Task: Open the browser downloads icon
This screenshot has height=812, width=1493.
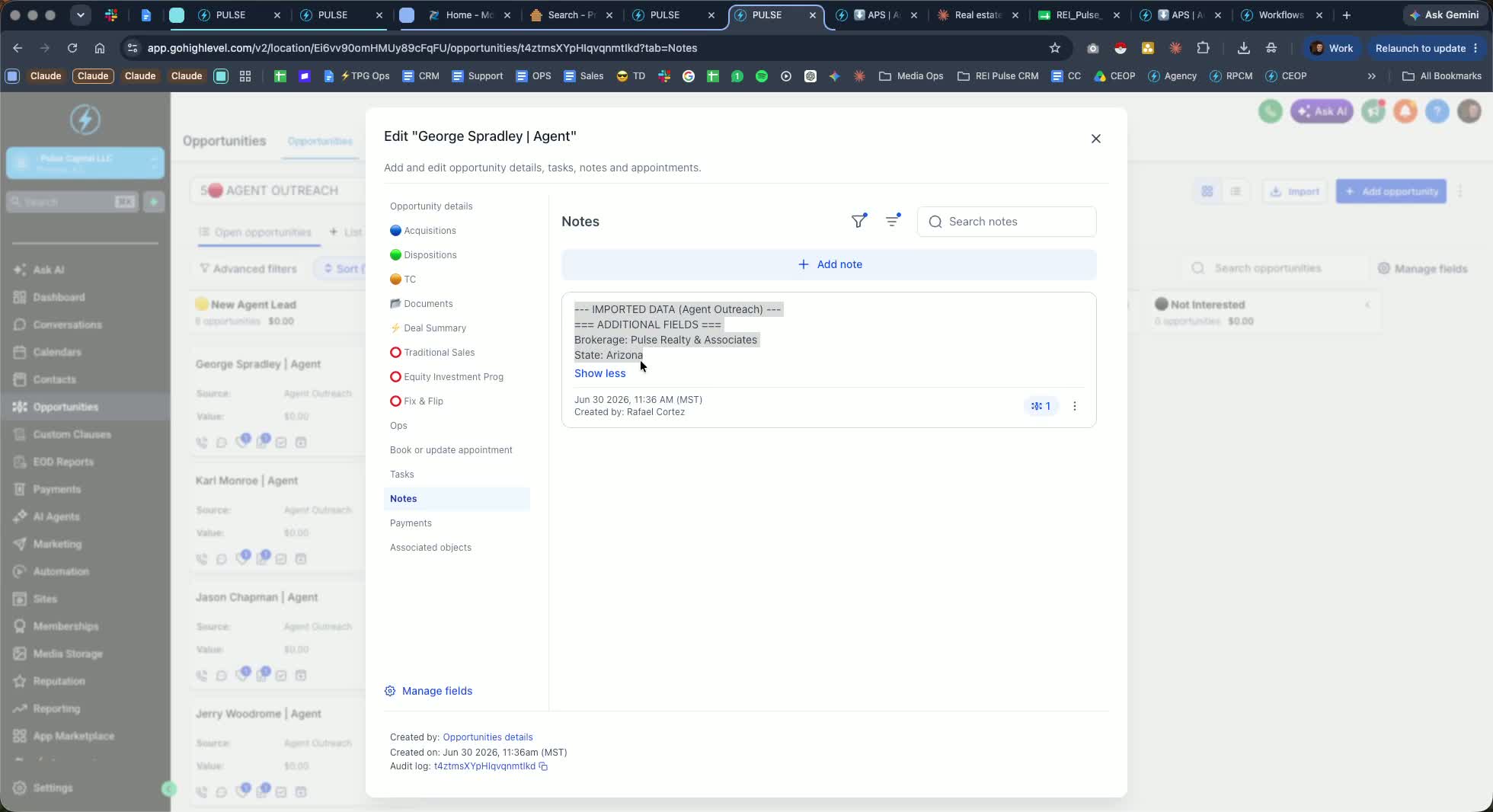Action: pos(1244,48)
